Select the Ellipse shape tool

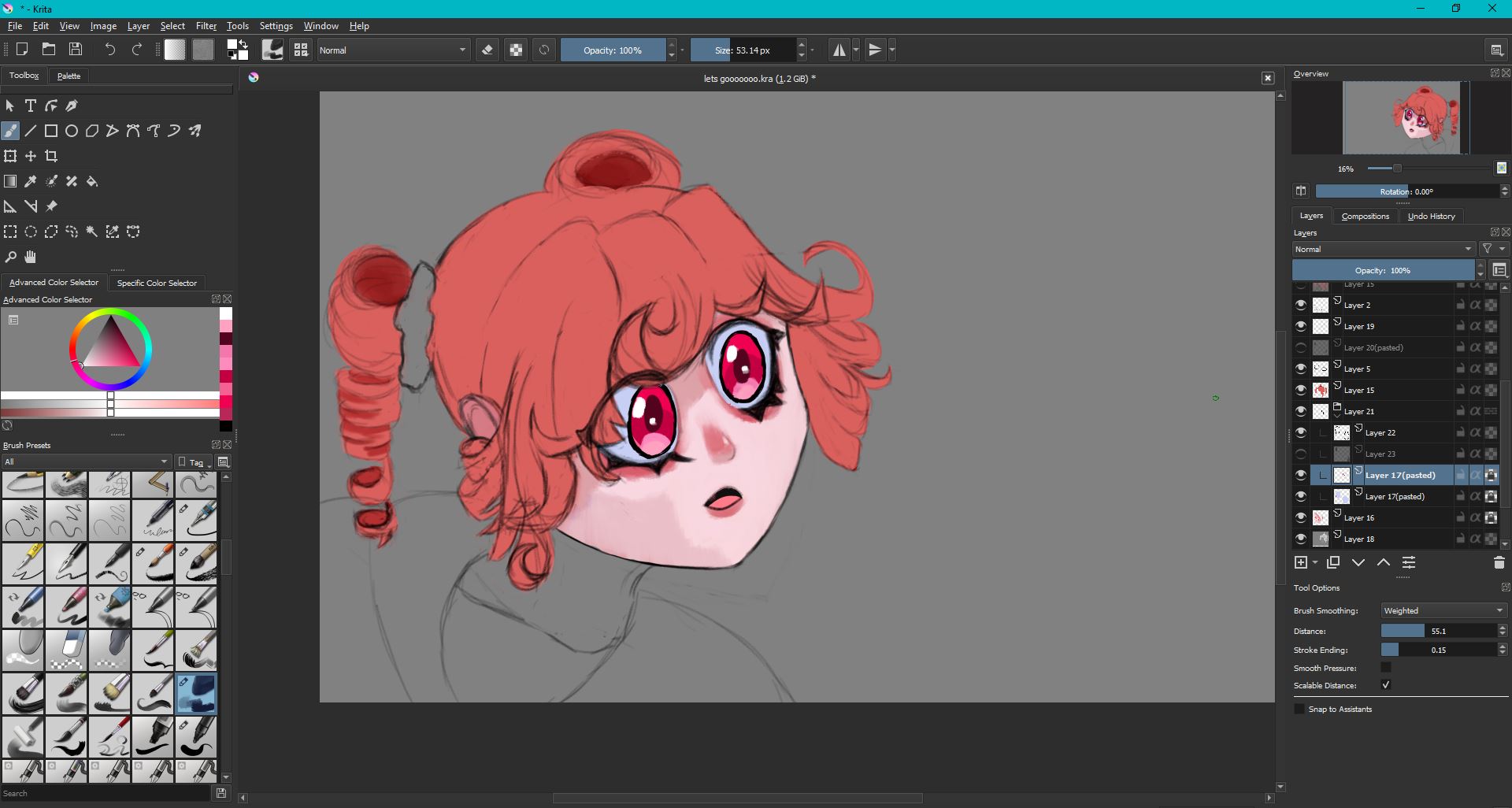pyautogui.click(x=72, y=131)
